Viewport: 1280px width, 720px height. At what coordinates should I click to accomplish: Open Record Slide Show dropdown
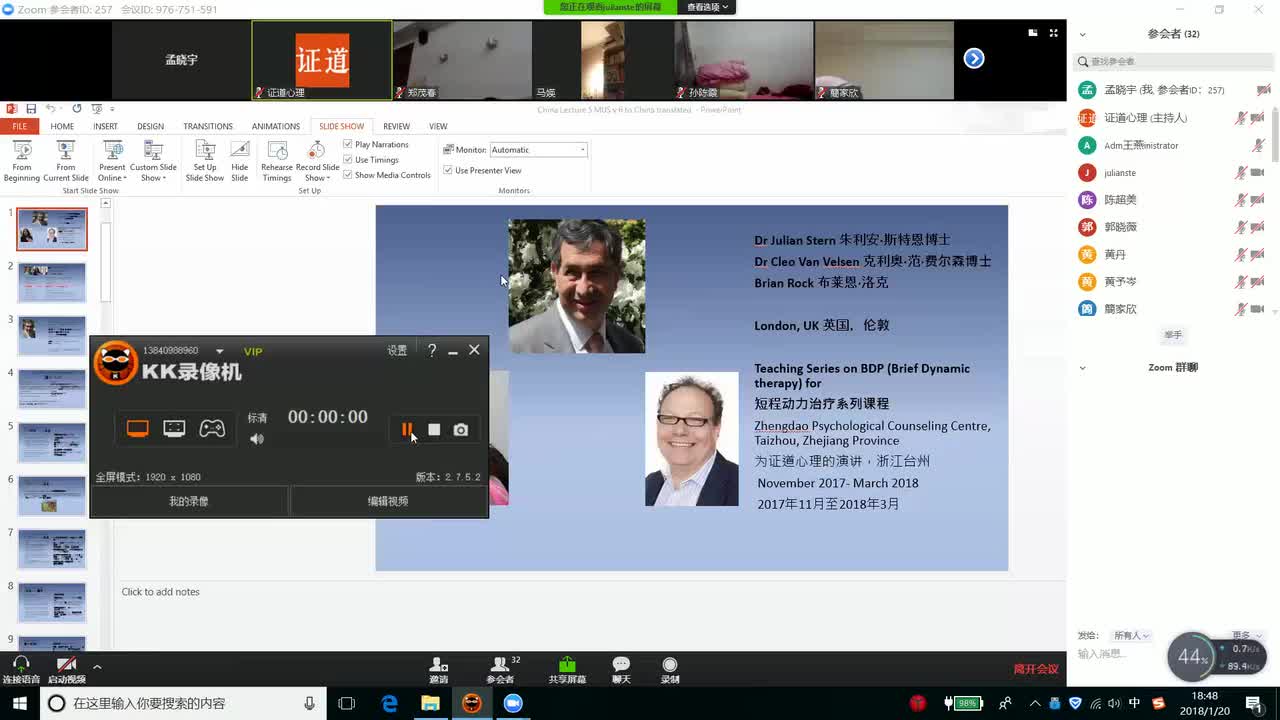pos(317,160)
